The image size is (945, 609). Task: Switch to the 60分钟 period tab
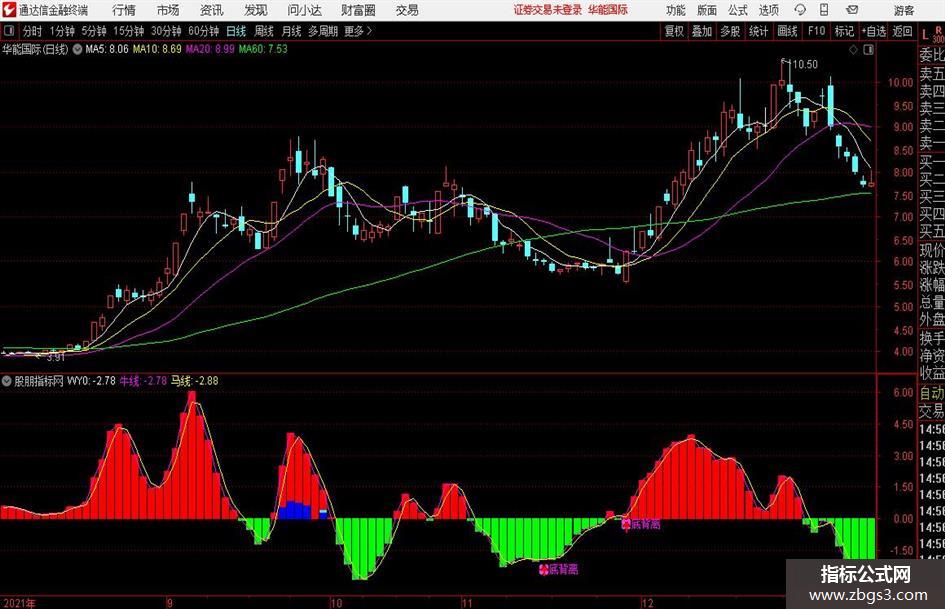[x=203, y=31]
